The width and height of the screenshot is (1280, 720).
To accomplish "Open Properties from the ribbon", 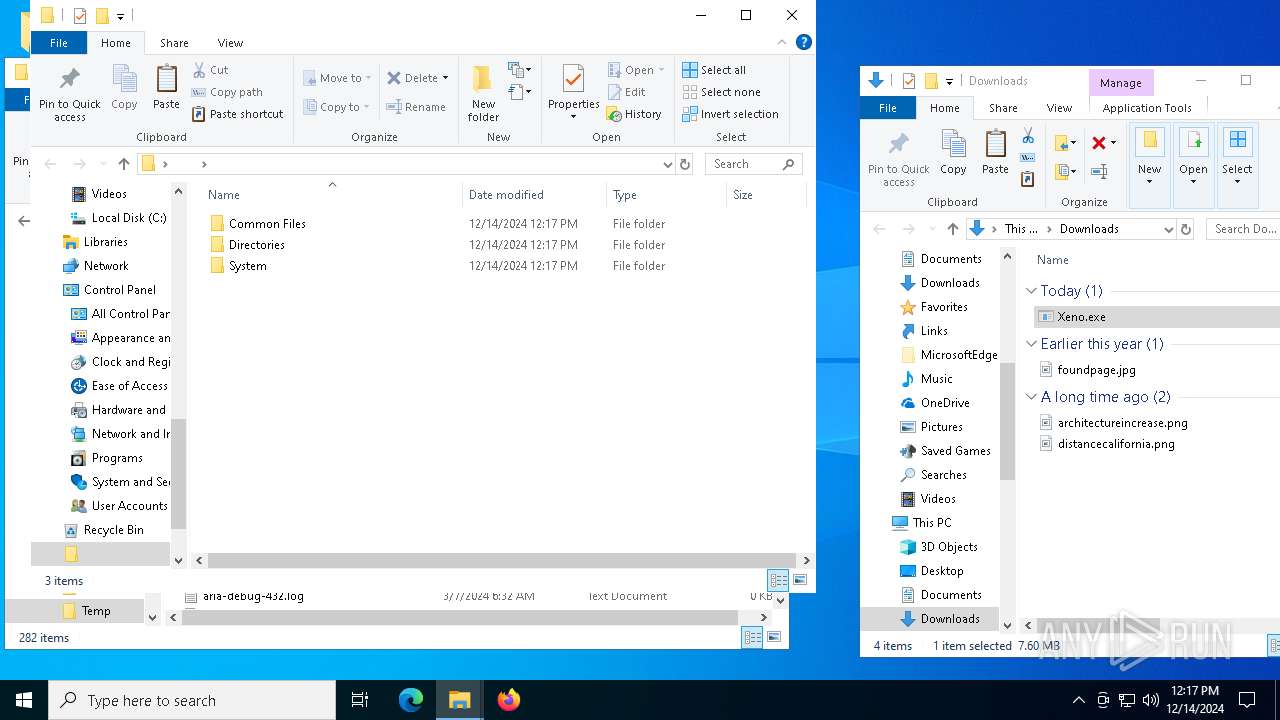I will coord(573,92).
